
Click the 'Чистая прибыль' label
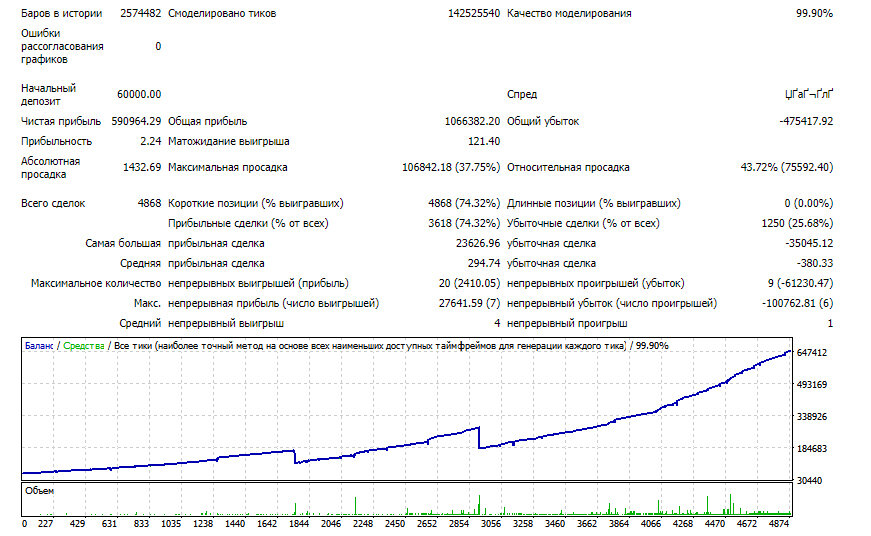click(61, 121)
